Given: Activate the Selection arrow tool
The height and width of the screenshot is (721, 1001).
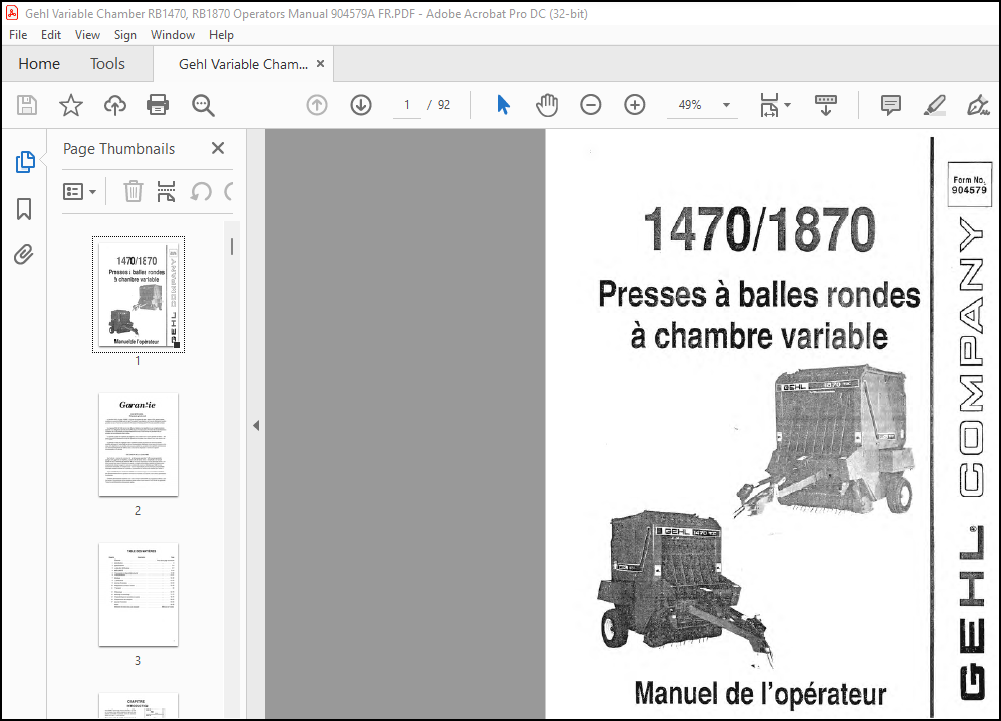Looking at the screenshot, I should (x=503, y=105).
